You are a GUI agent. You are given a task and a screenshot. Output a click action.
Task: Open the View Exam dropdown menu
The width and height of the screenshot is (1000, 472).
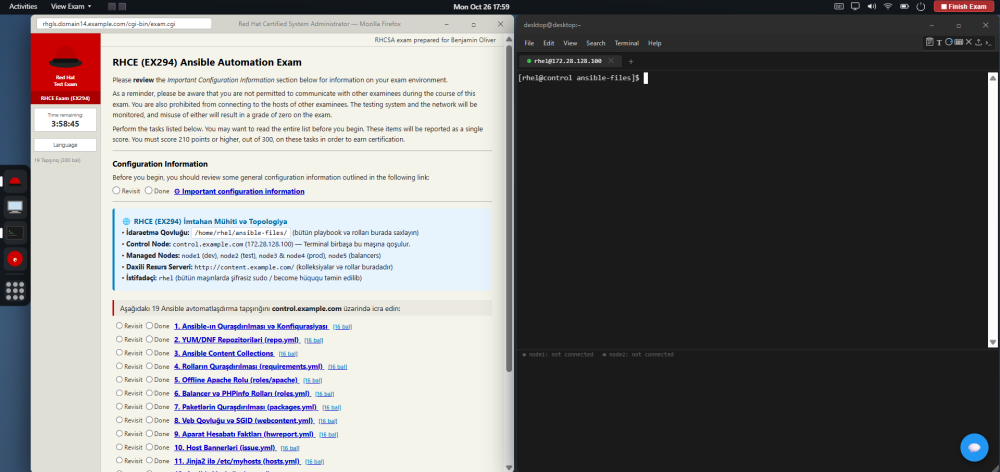71,6
